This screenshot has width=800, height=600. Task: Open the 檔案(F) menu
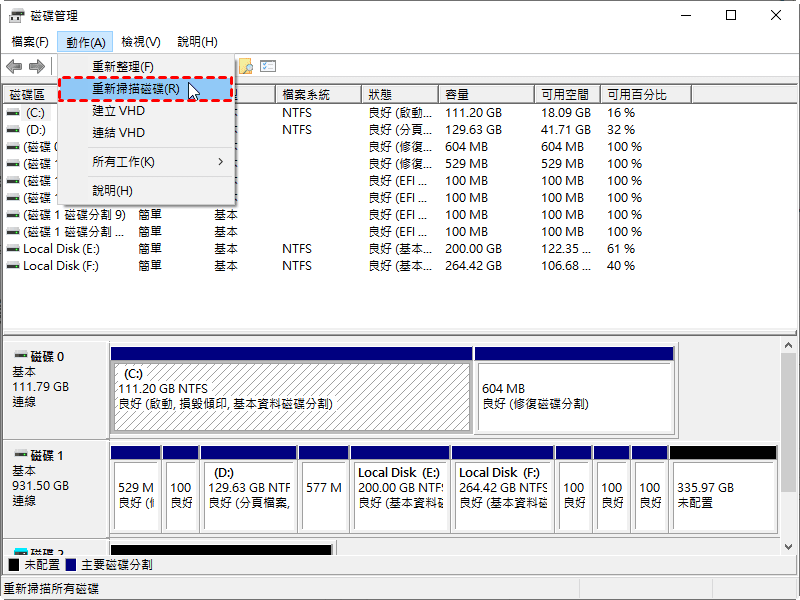click(x=30, y=42)
